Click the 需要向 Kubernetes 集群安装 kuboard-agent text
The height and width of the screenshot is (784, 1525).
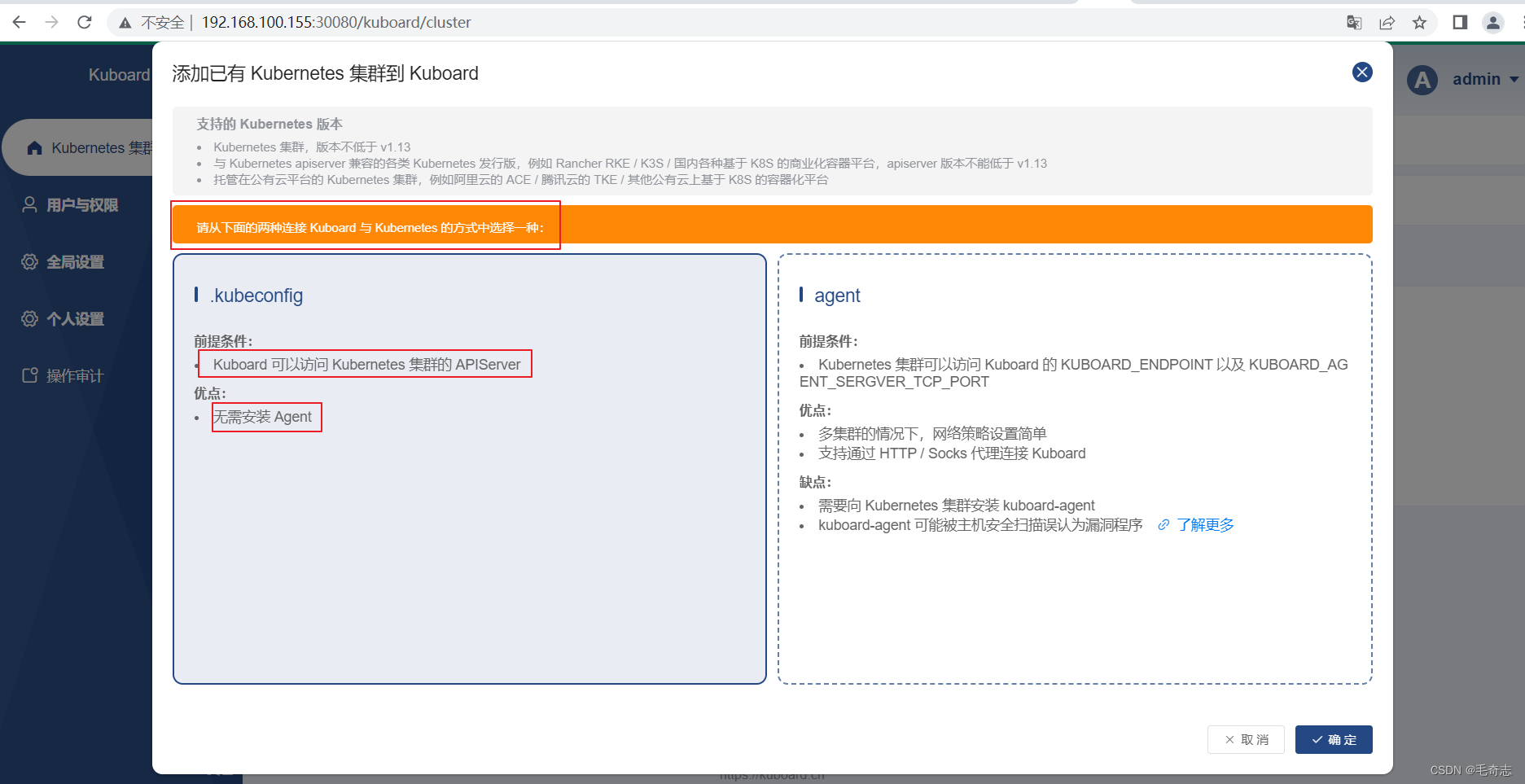[957, 506]
